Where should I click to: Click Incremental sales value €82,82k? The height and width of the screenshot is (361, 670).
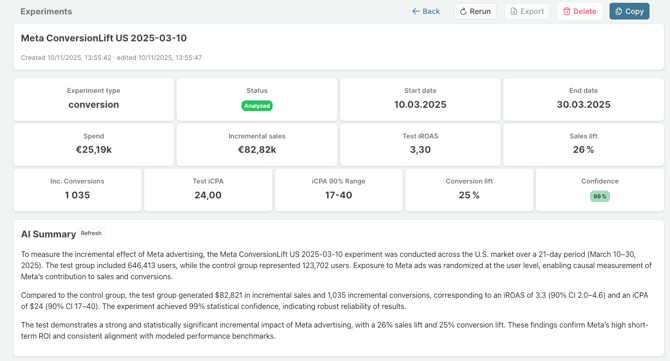pyautogui.click(x=257, y=150)
